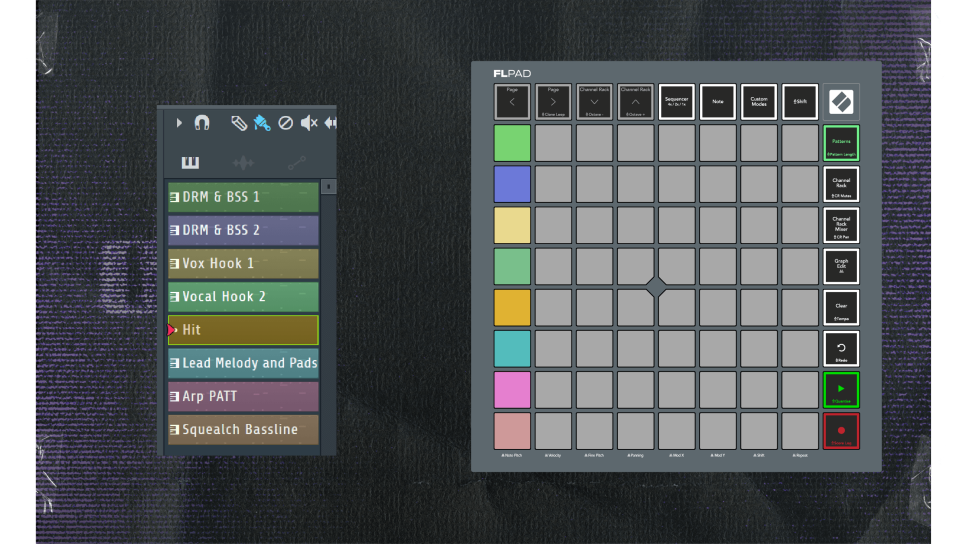Click the Undo circular arrow button
Viewport: 966px width, 544px height.
coord(842,349)
